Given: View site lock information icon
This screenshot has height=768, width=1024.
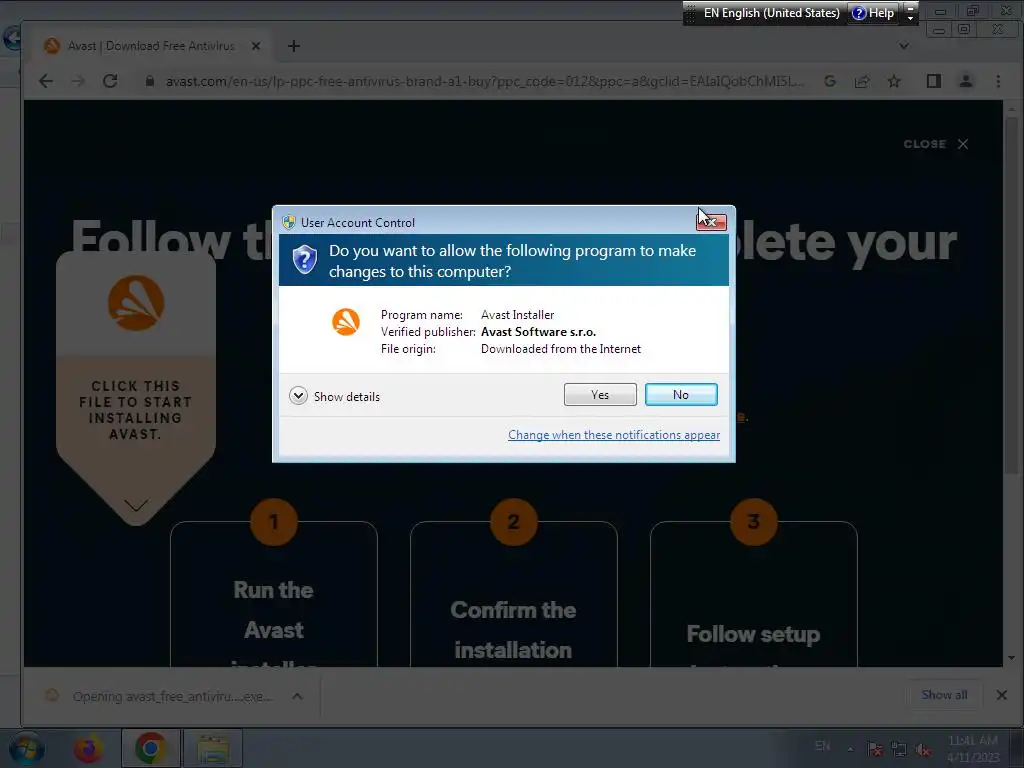Looking at the screenshot, I should coord(150,81).
